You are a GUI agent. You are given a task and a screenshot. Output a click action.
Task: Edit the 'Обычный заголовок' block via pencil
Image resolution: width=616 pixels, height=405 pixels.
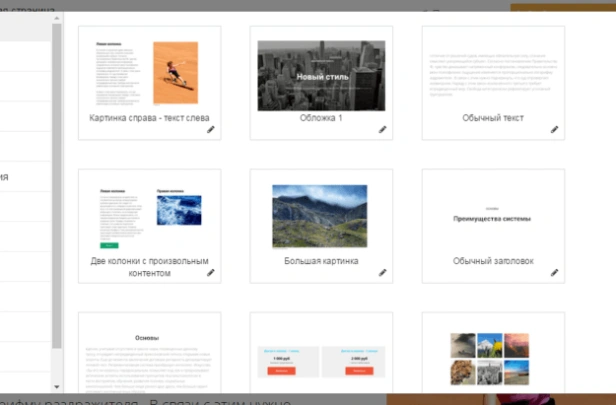pos(554,272)
